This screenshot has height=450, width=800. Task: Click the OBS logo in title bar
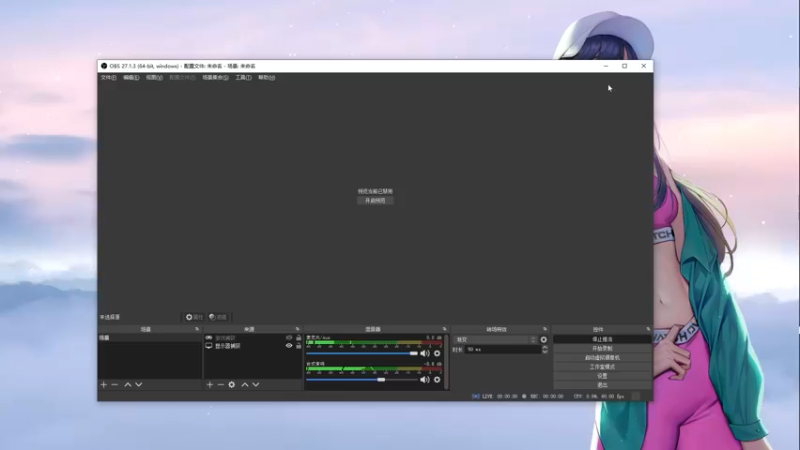point(104,66)
